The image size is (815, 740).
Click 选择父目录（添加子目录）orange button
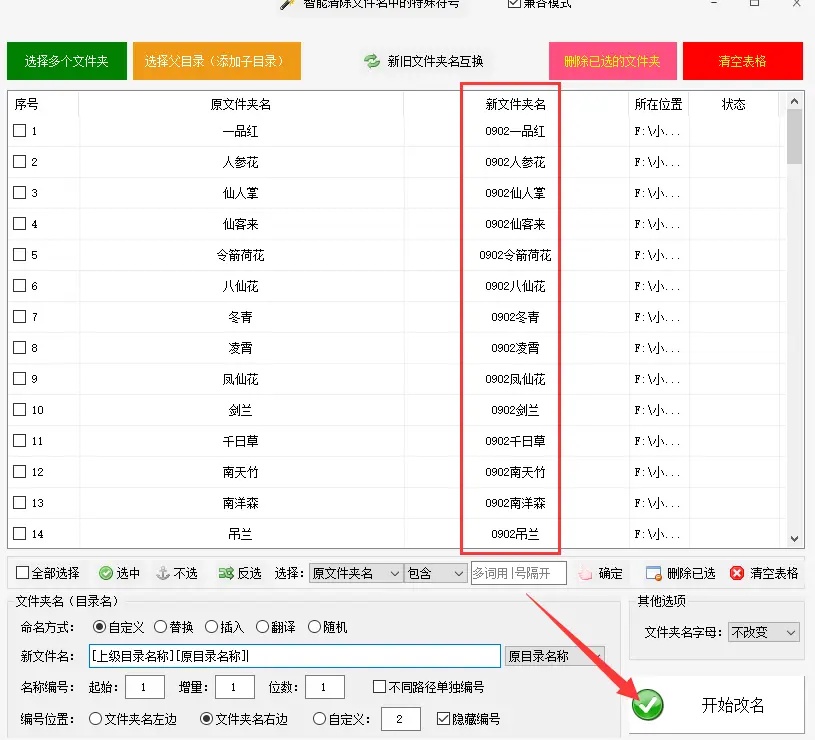click(x=217, y=61)
